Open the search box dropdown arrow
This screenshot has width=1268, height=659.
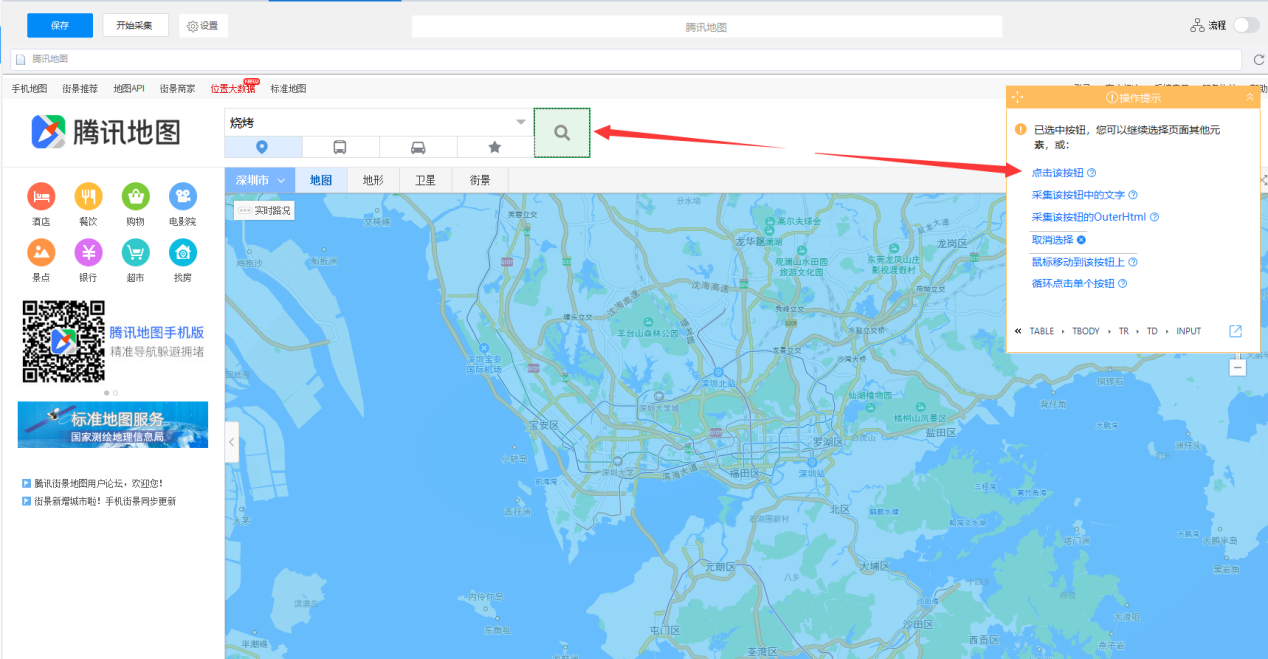pos(520,122)
